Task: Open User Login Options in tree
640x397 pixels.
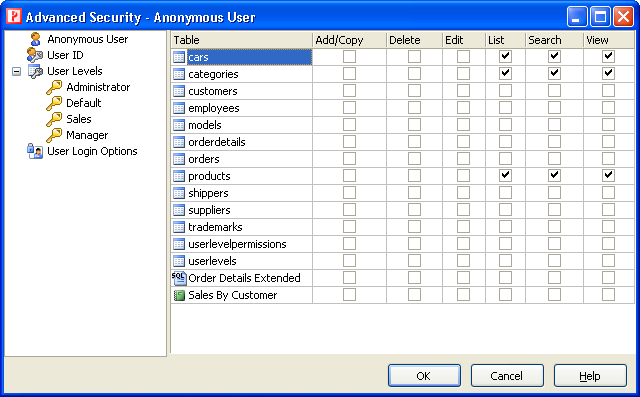Action: coord(92,151)
